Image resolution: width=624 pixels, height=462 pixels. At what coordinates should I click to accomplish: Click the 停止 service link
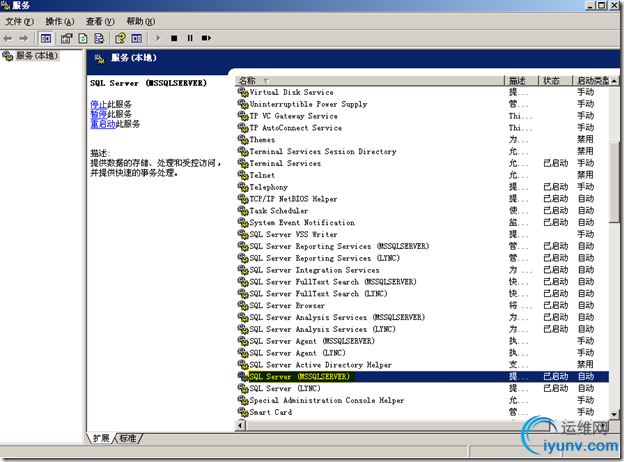tap(99, 104)
